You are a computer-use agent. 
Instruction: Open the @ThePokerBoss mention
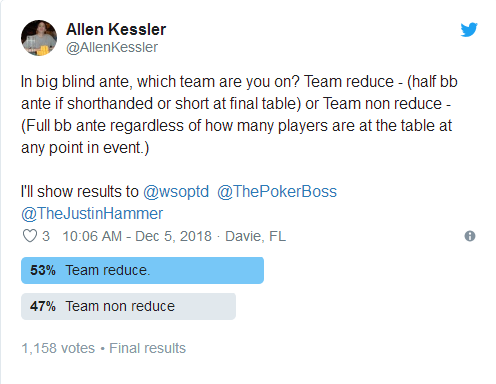click(x=277, y=192)
